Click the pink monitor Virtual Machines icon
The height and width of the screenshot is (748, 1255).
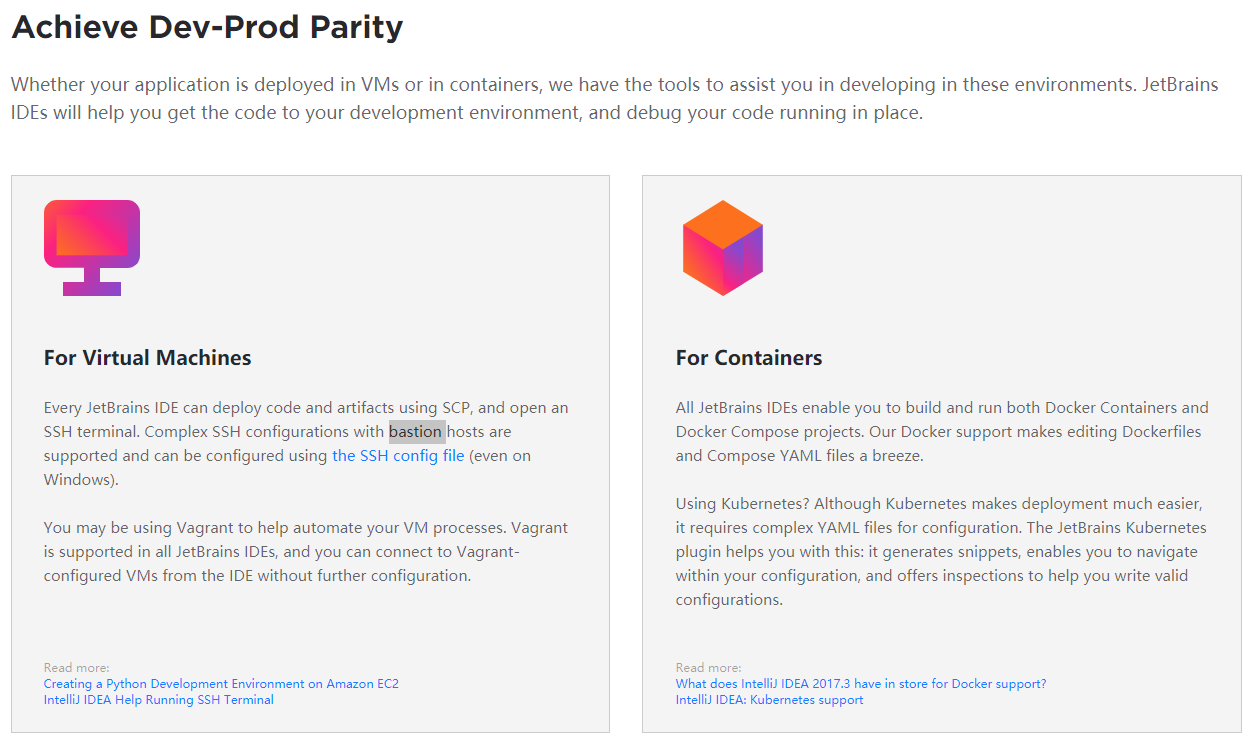(92, 247)
